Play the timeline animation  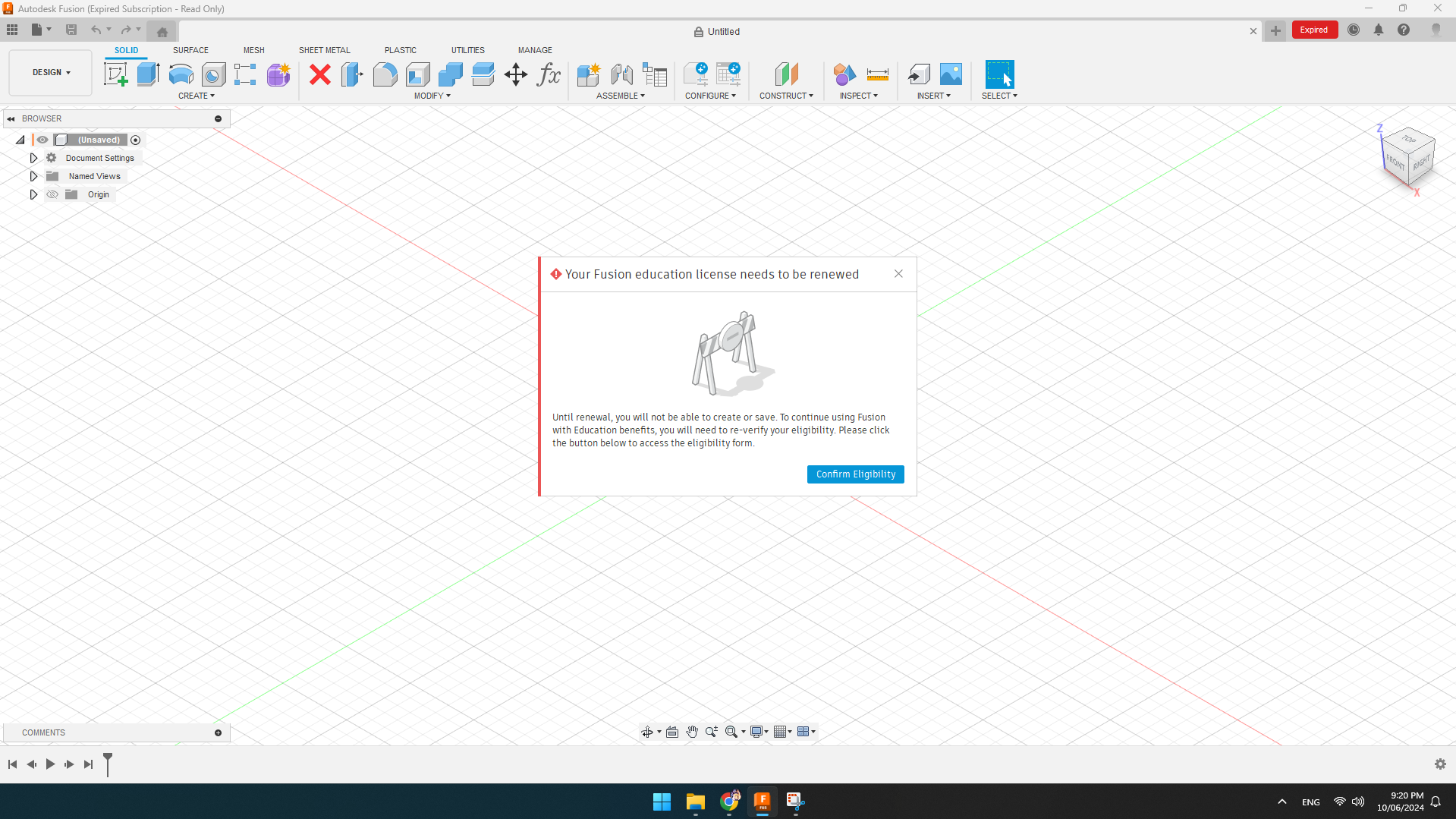pyautogui.click(x=50, y=764)
